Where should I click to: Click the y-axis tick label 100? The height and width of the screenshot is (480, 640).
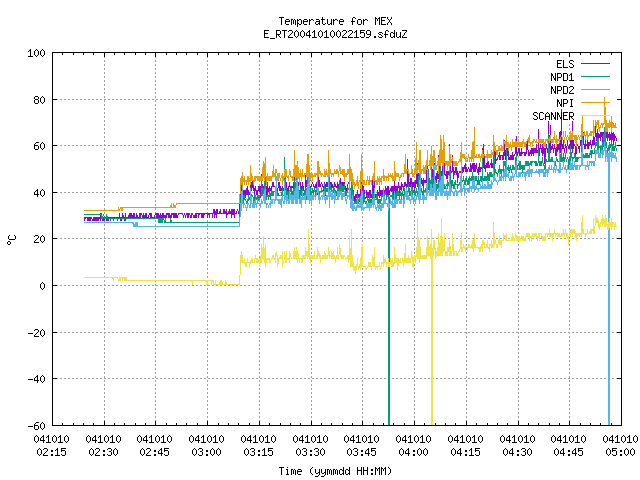pos(36,53)
